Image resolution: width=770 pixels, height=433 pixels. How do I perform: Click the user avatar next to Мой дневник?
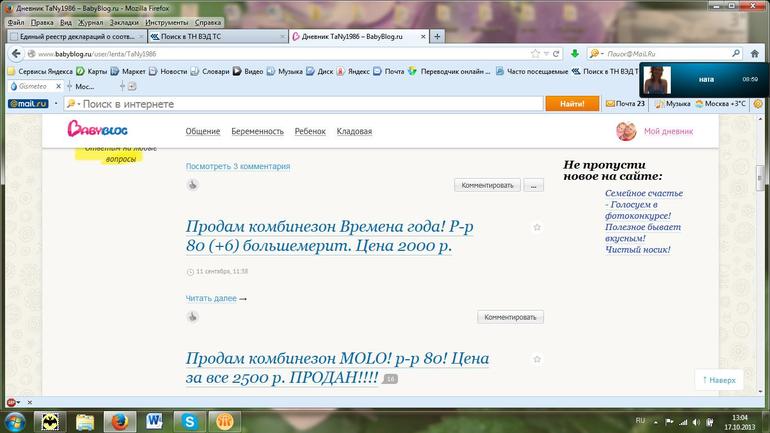pyautogui.click(x=626, y=131)
